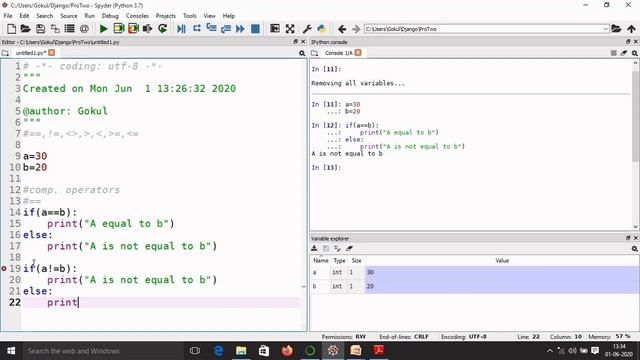Sort variables by the Value column
640x360 pixels.
pos(502,260)
